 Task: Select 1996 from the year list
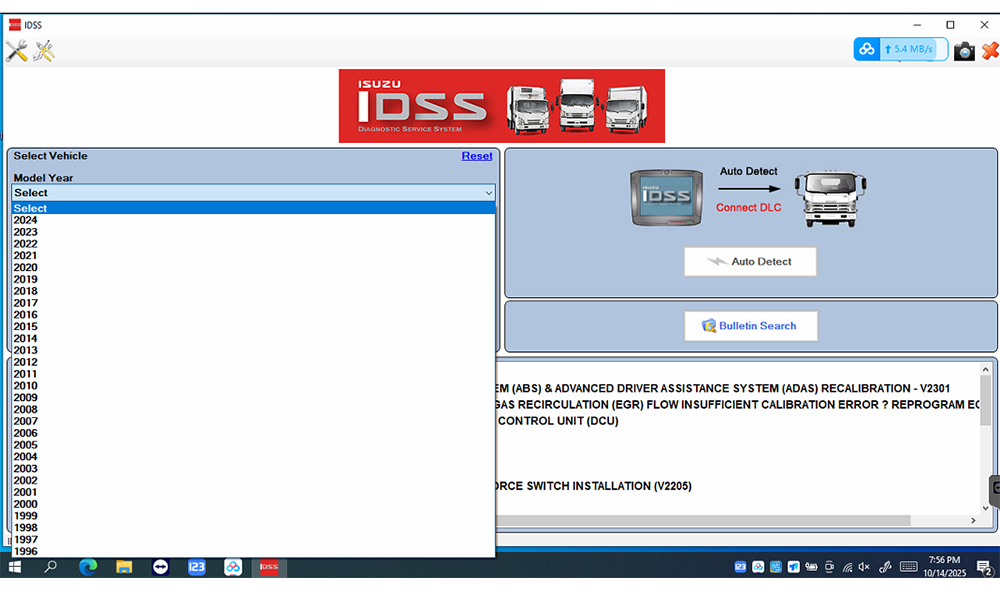click(26, 551)
